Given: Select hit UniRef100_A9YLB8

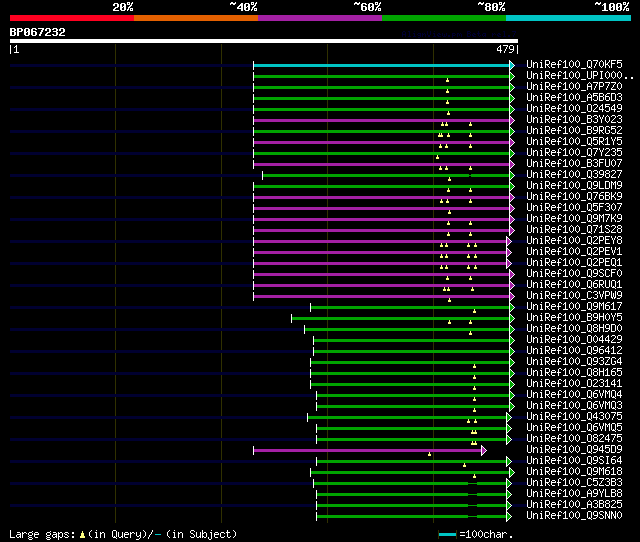Looking at the screenshot, I should point(574,494).
